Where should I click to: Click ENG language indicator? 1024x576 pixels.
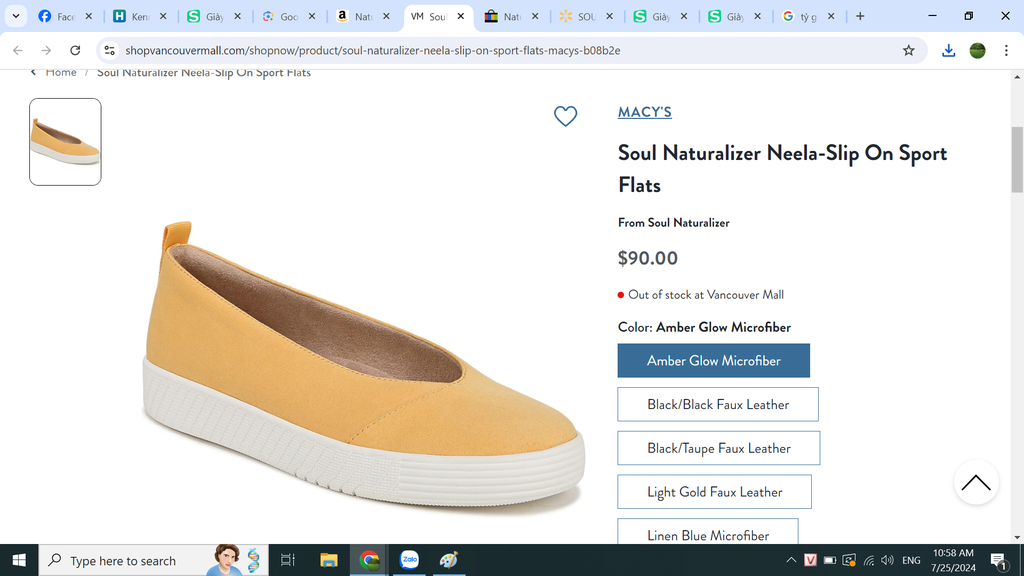click(911, 560)
